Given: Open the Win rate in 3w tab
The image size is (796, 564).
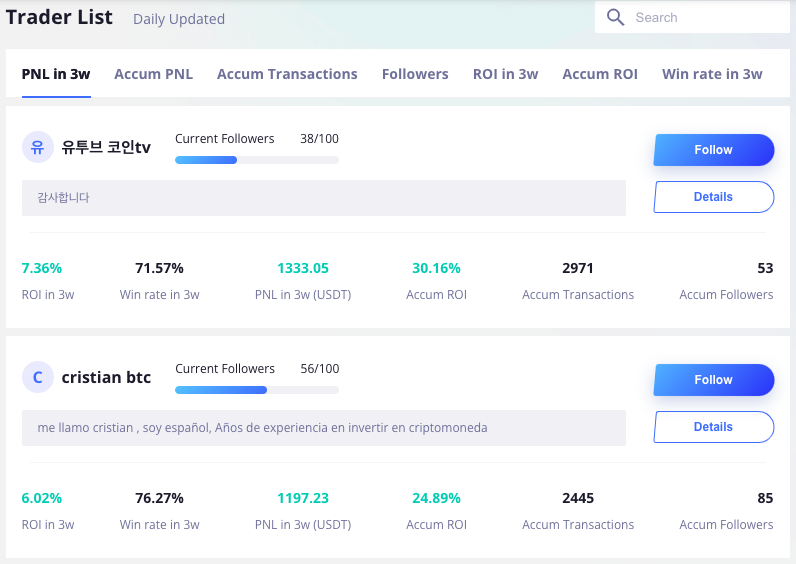Looking at the screenshot, I should coord(712,74).
